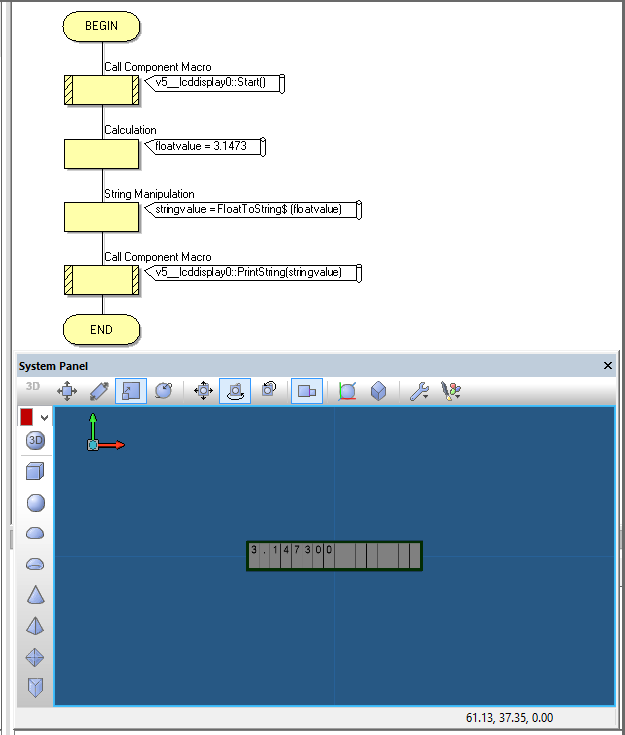
Task: Select the sphere shape icon
Action: [35, 502]
